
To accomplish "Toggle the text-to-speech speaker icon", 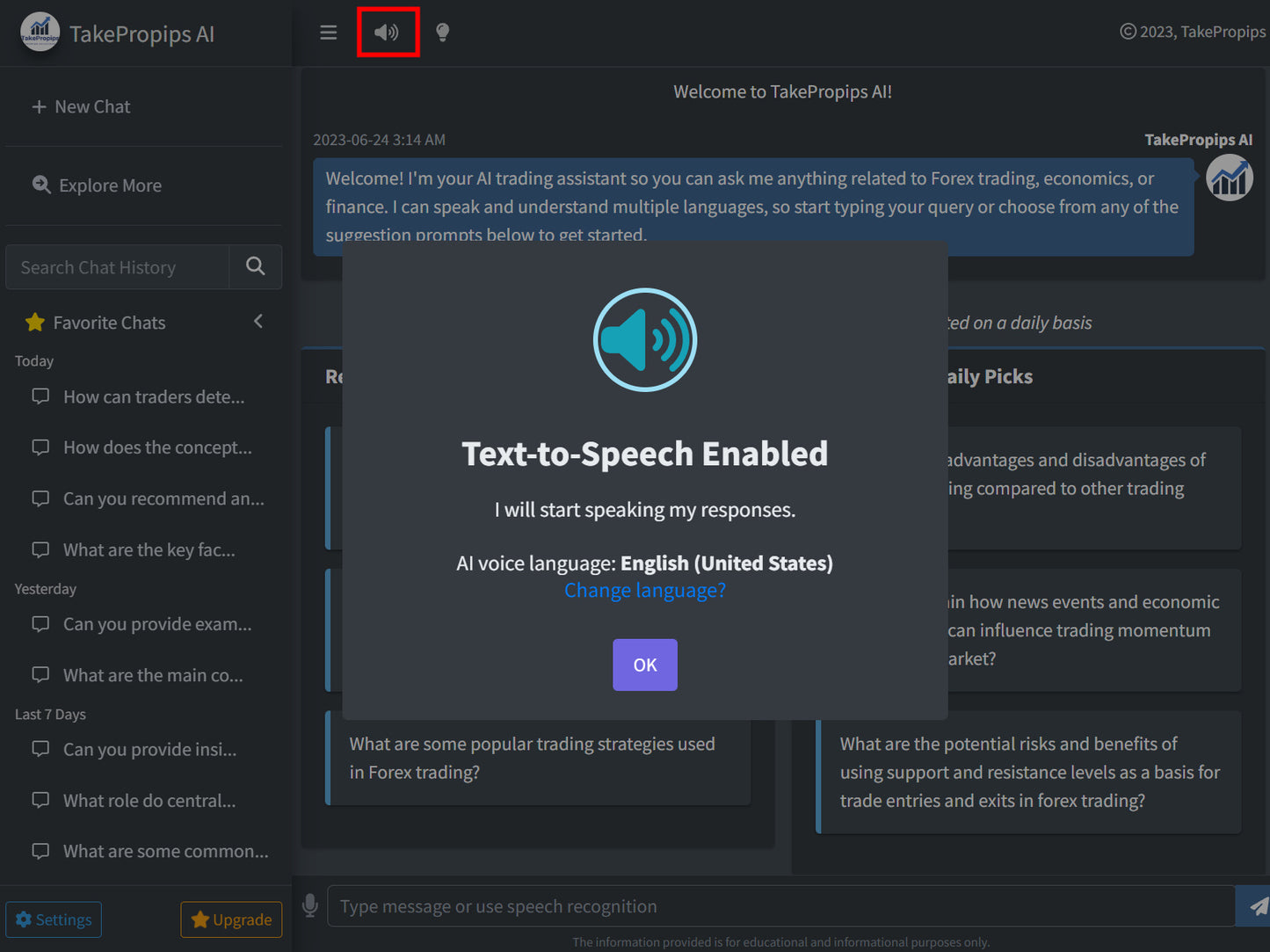I will click(x=387, y=33).
